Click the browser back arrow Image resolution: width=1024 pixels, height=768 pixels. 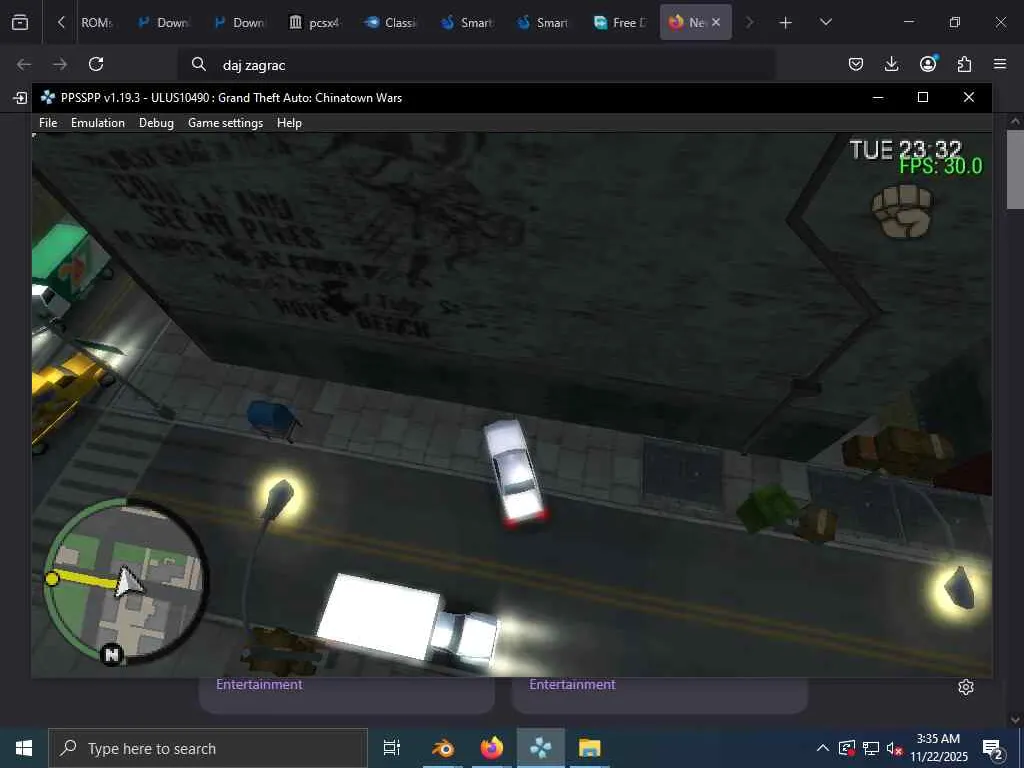[24, 64]
